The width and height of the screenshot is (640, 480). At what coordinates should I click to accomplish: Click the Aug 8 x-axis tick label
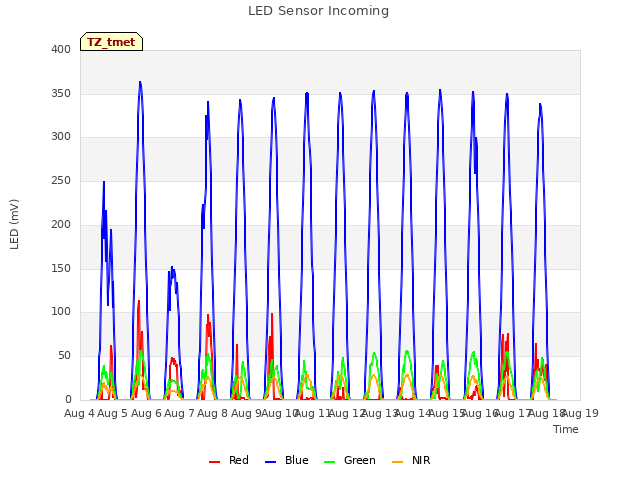[212, 413]
